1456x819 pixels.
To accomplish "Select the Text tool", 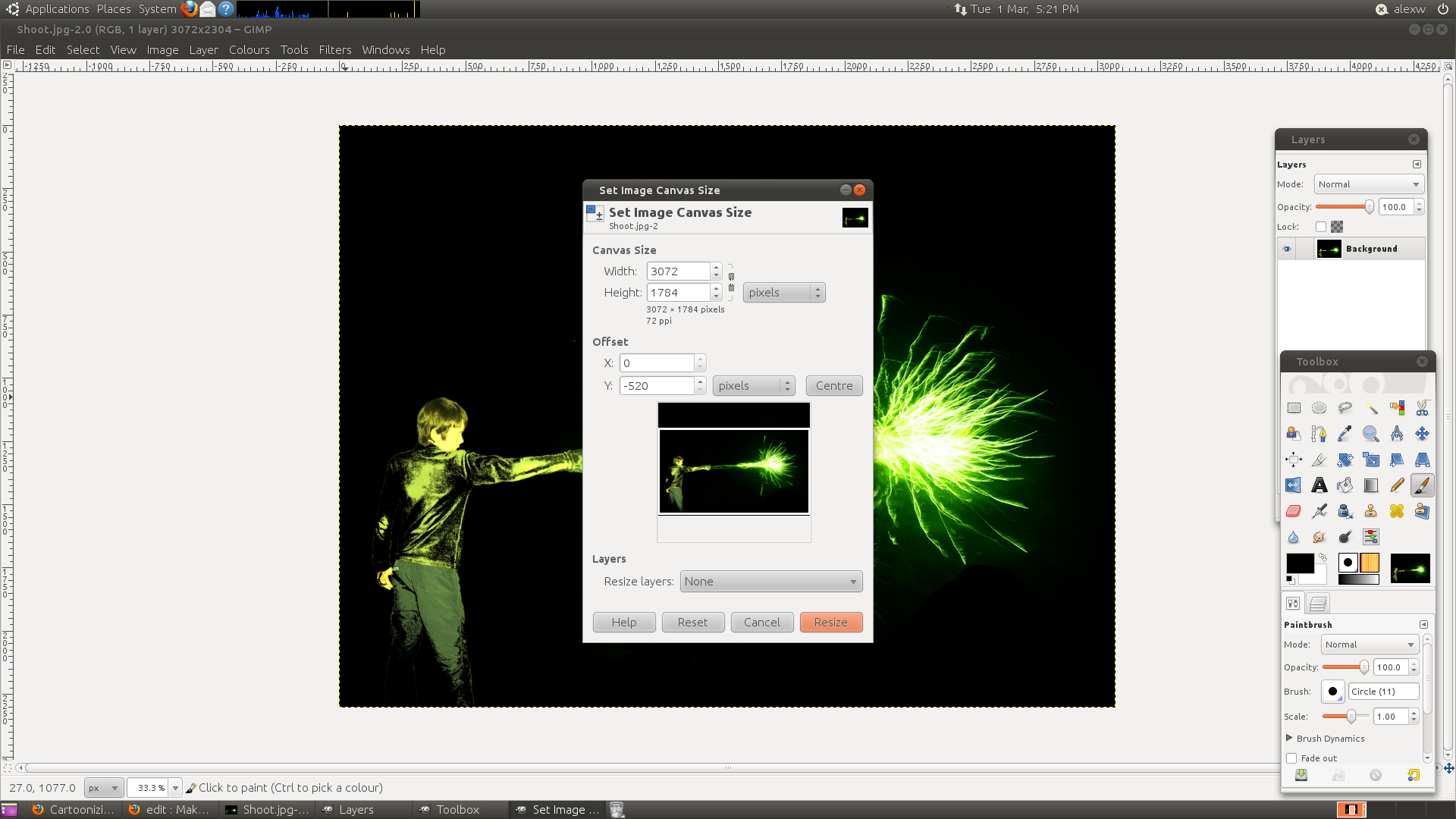I will point(1319,485).
